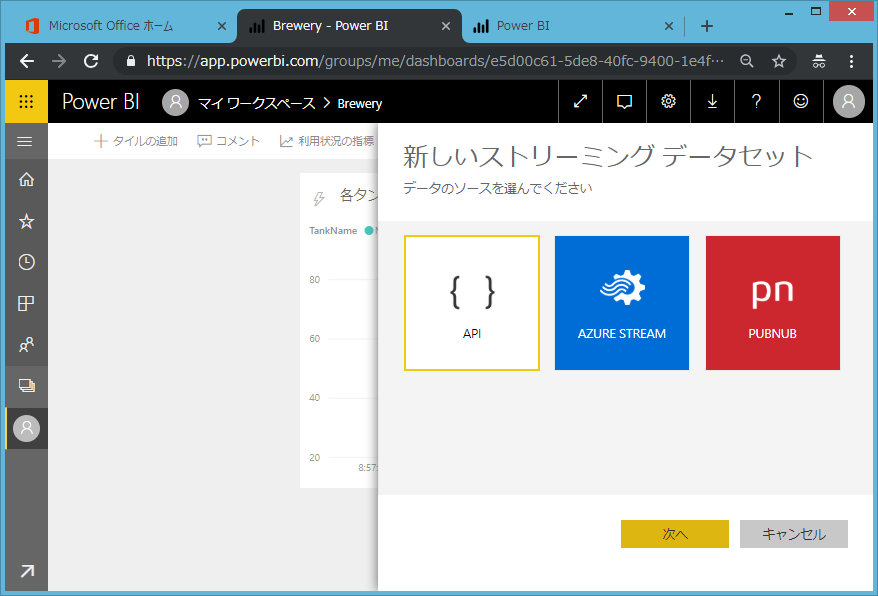This screenshot has width=878, height=596.
Task: Open a new browser tab
Action: click(707, 26)
